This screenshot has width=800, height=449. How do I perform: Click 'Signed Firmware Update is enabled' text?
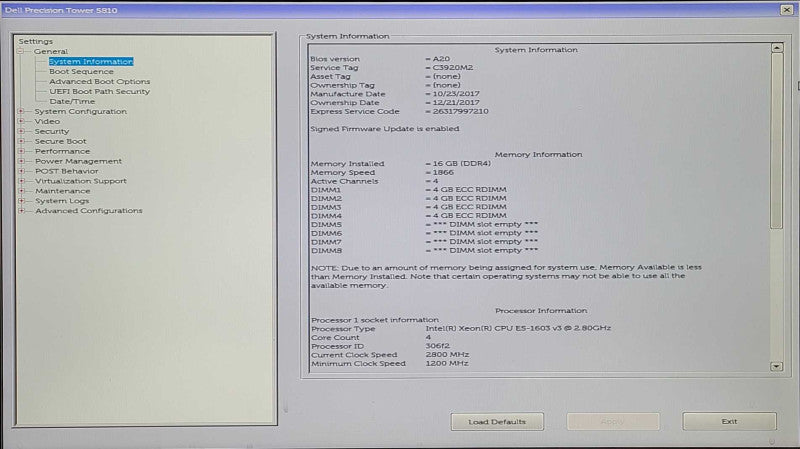click(x=385, y=129)
